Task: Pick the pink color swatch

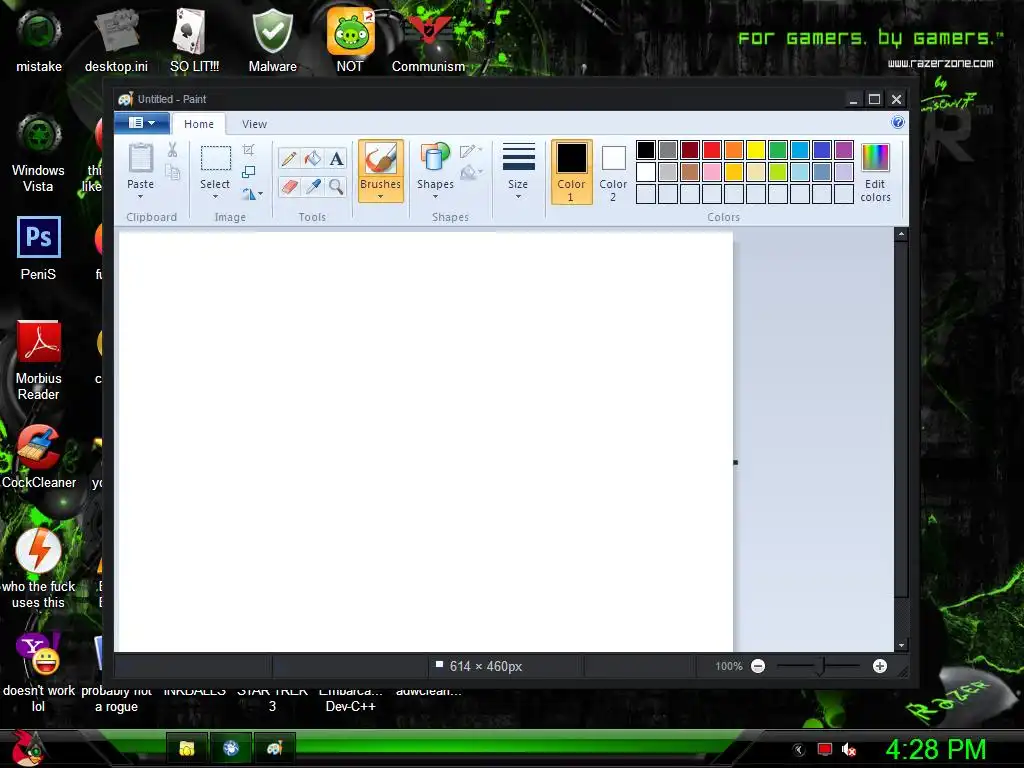Action: click(712, 172)
